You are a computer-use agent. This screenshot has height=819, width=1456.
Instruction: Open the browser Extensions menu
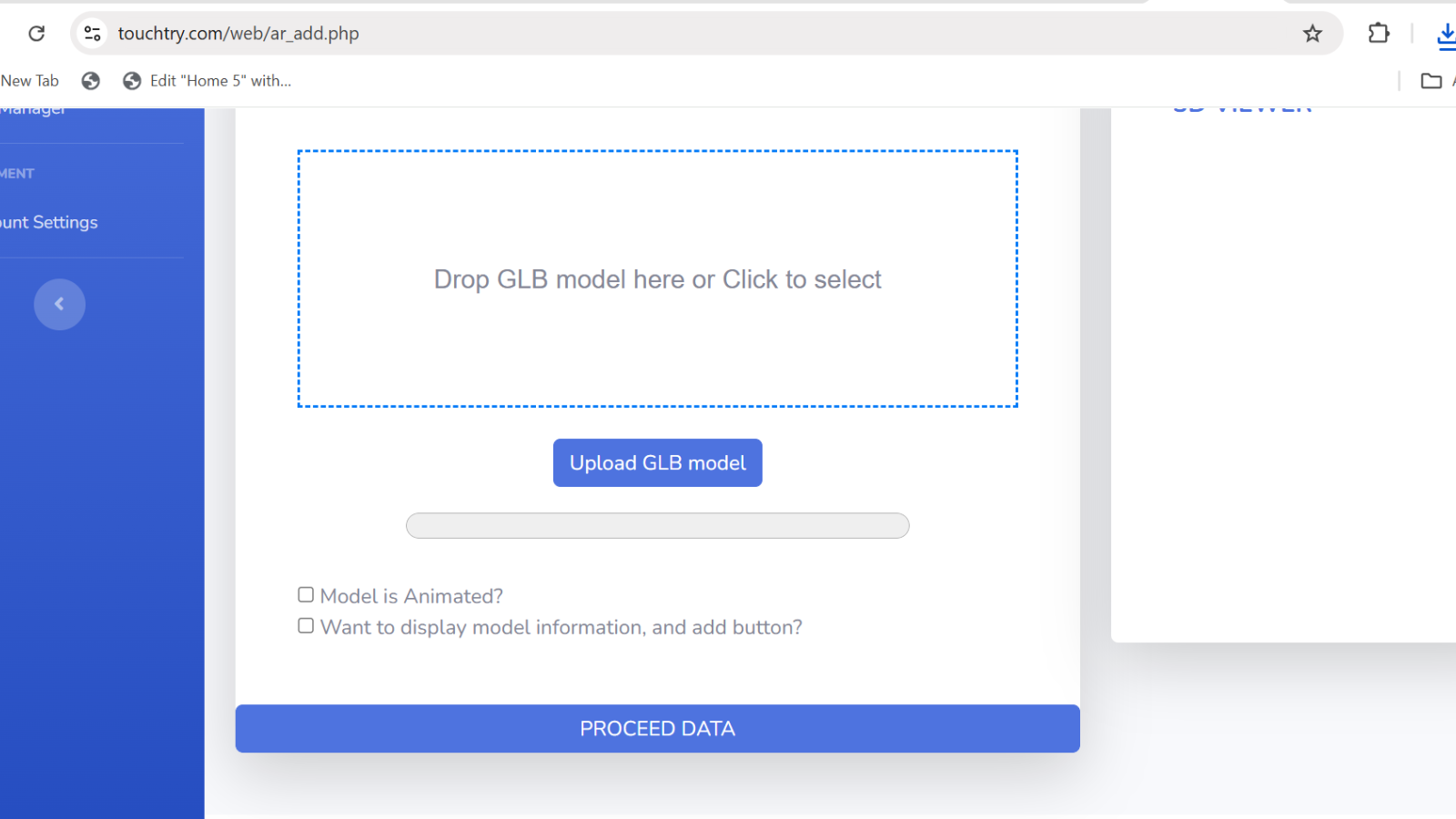1378,33
